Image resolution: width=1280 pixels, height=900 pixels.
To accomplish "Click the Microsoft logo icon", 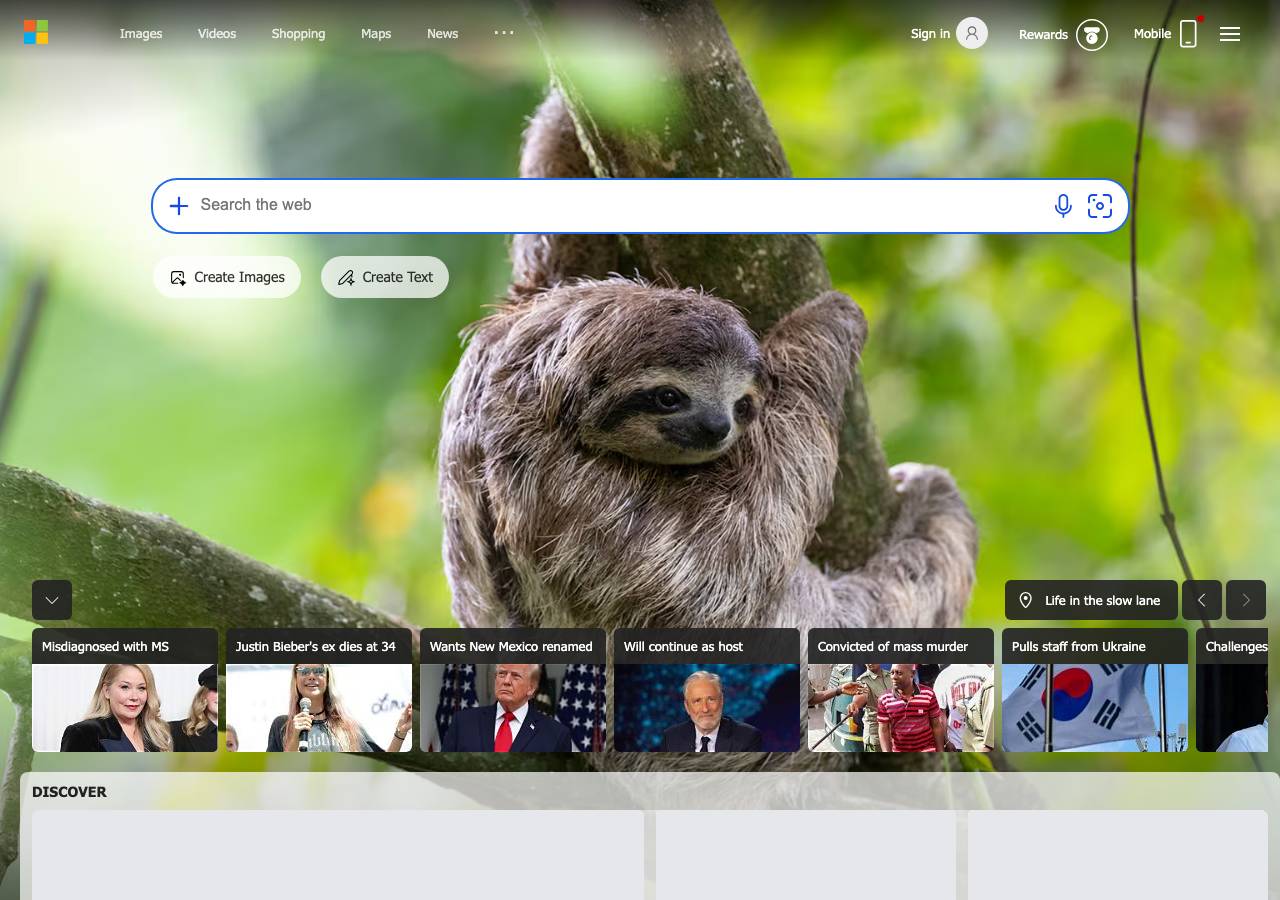I will coord(36,33).
